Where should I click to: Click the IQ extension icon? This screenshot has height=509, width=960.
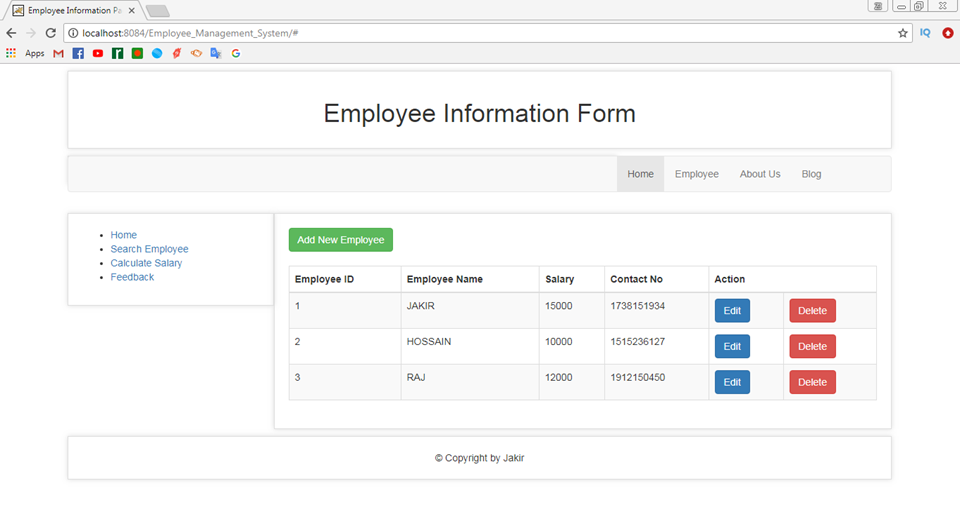(925, 33)
